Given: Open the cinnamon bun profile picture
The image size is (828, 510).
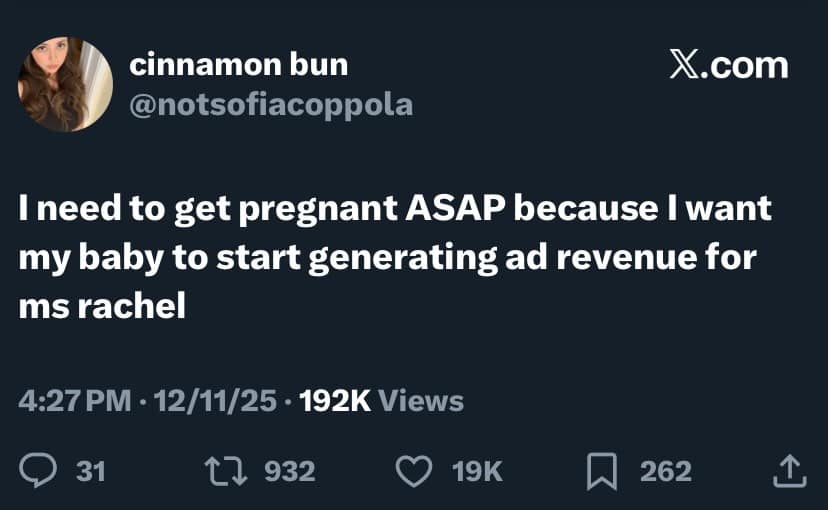Looking at the screenshot, I should [x=66, y=84].
